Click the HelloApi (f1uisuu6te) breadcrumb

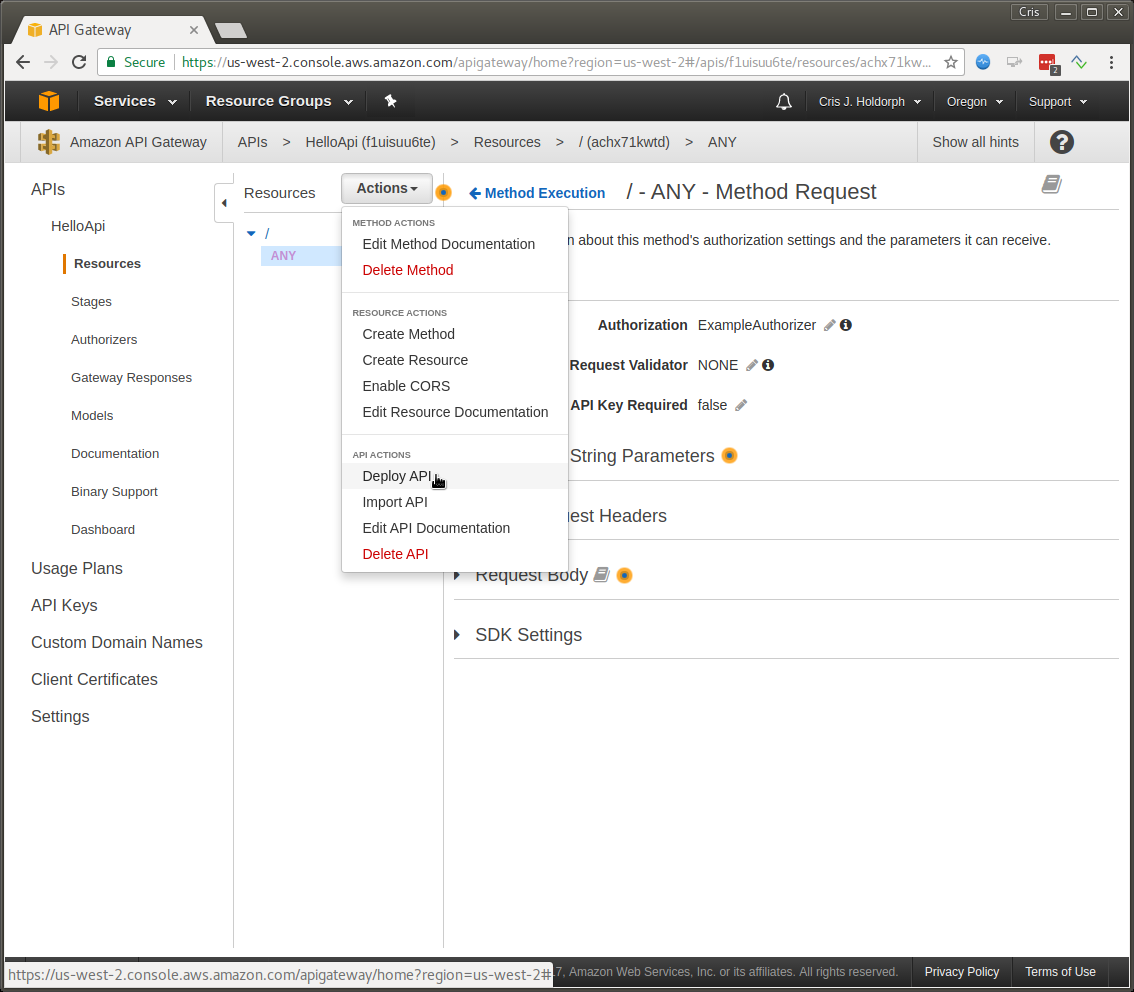pyautogui.click(x=370, y=142)
